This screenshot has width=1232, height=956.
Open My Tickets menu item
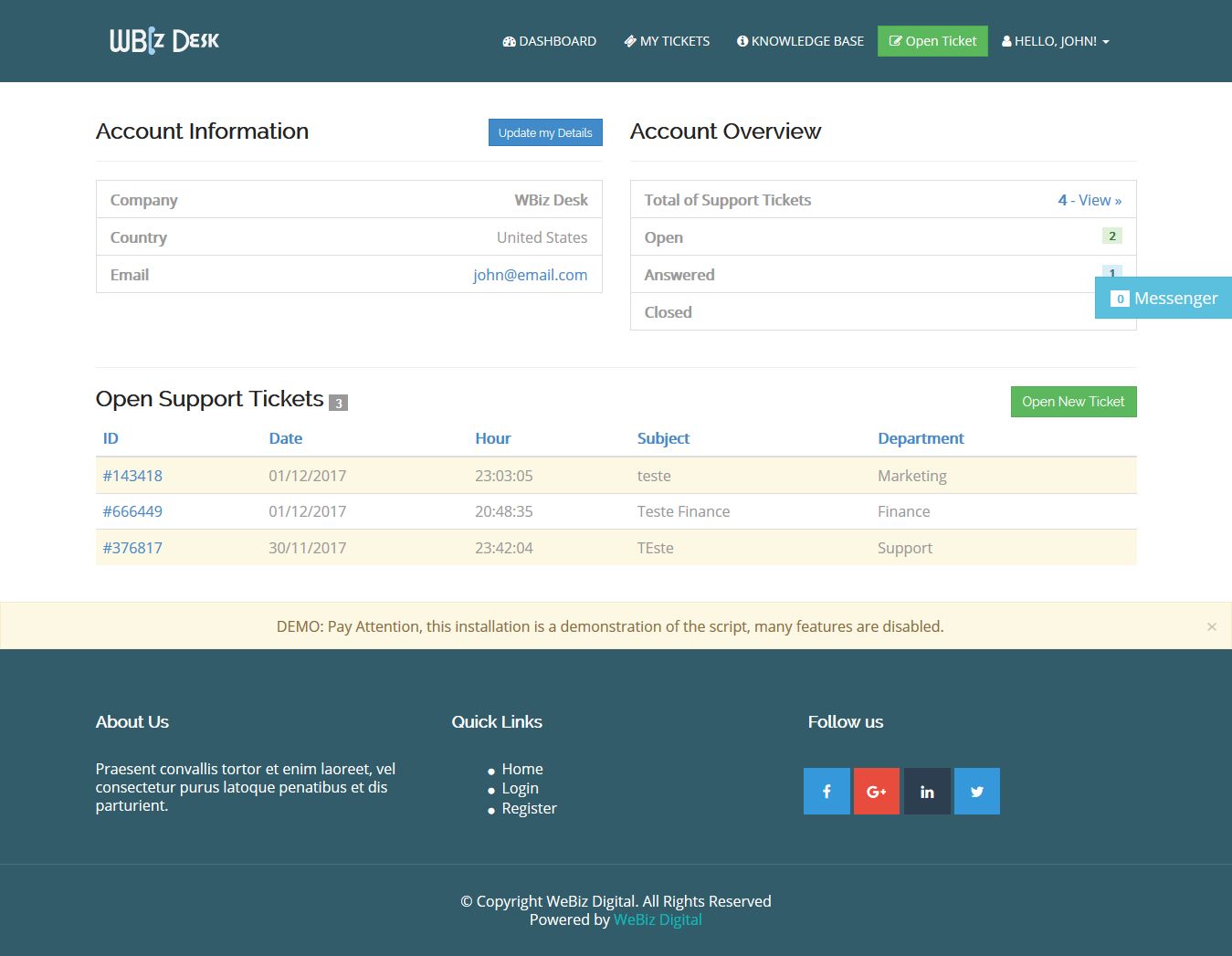(x=667, y=41)
